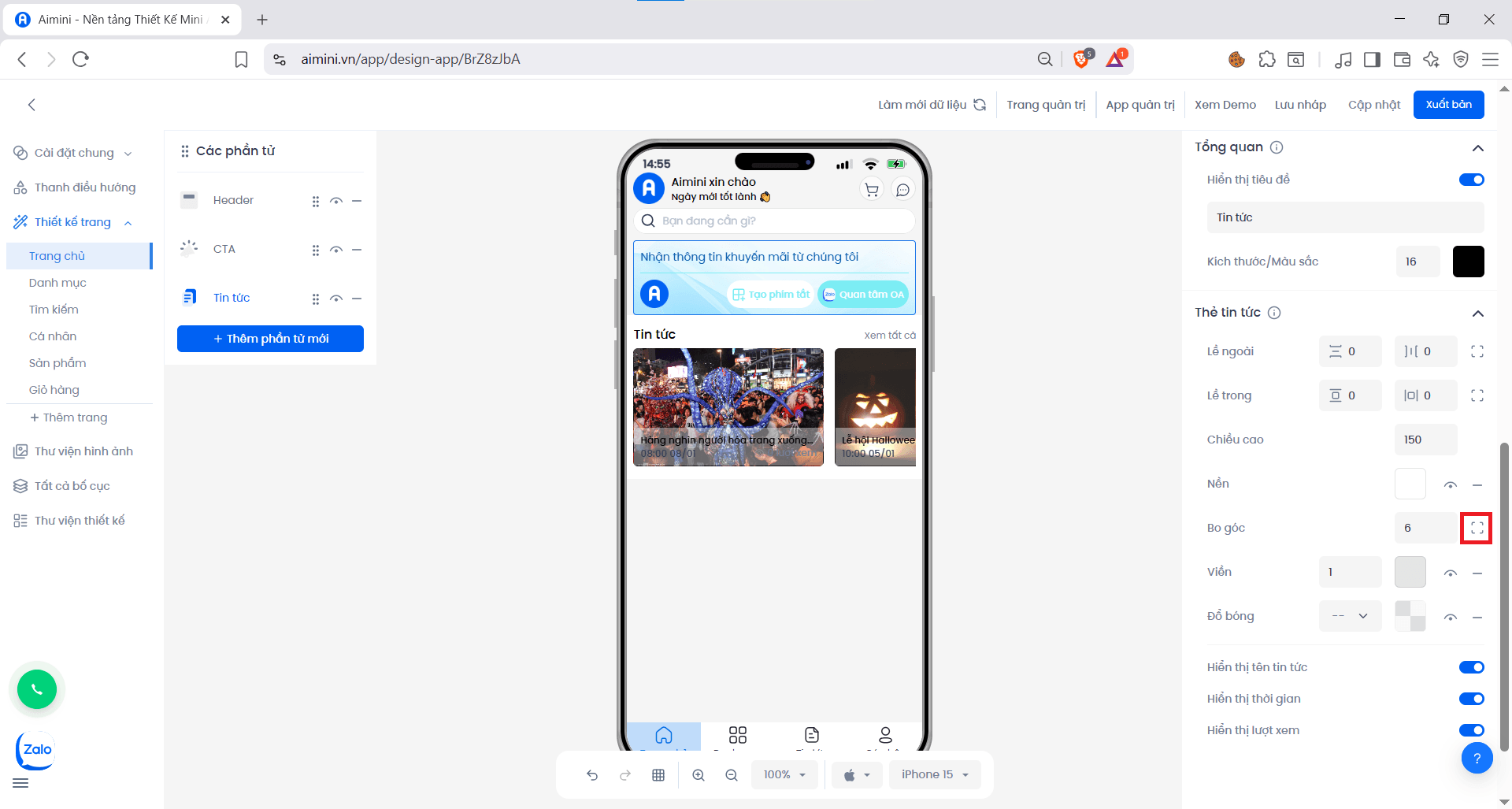
Task: Switch to Trang quản trị
Action: 1047,104
